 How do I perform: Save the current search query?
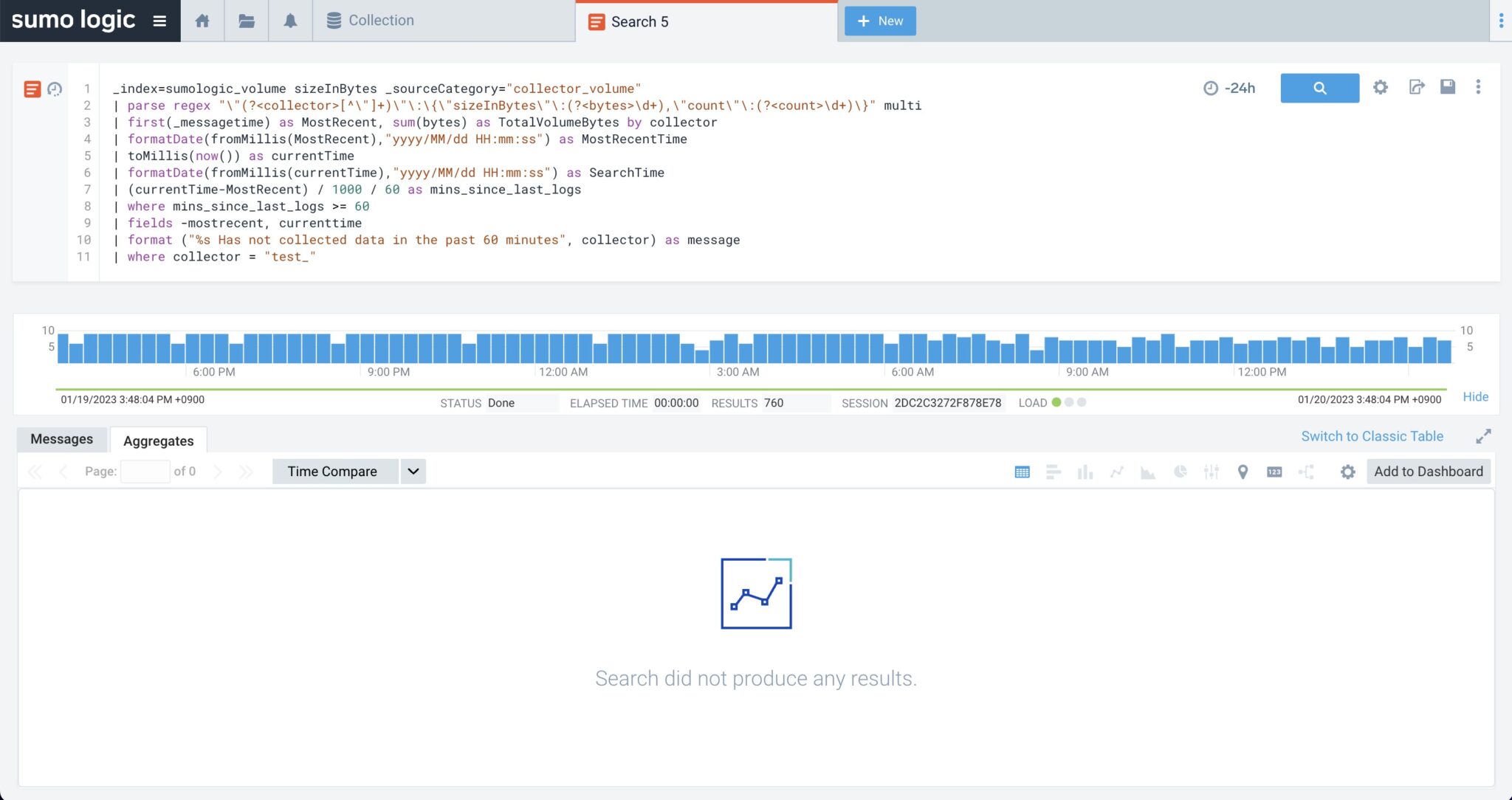pyautogui.click(x=1446, y=87)
